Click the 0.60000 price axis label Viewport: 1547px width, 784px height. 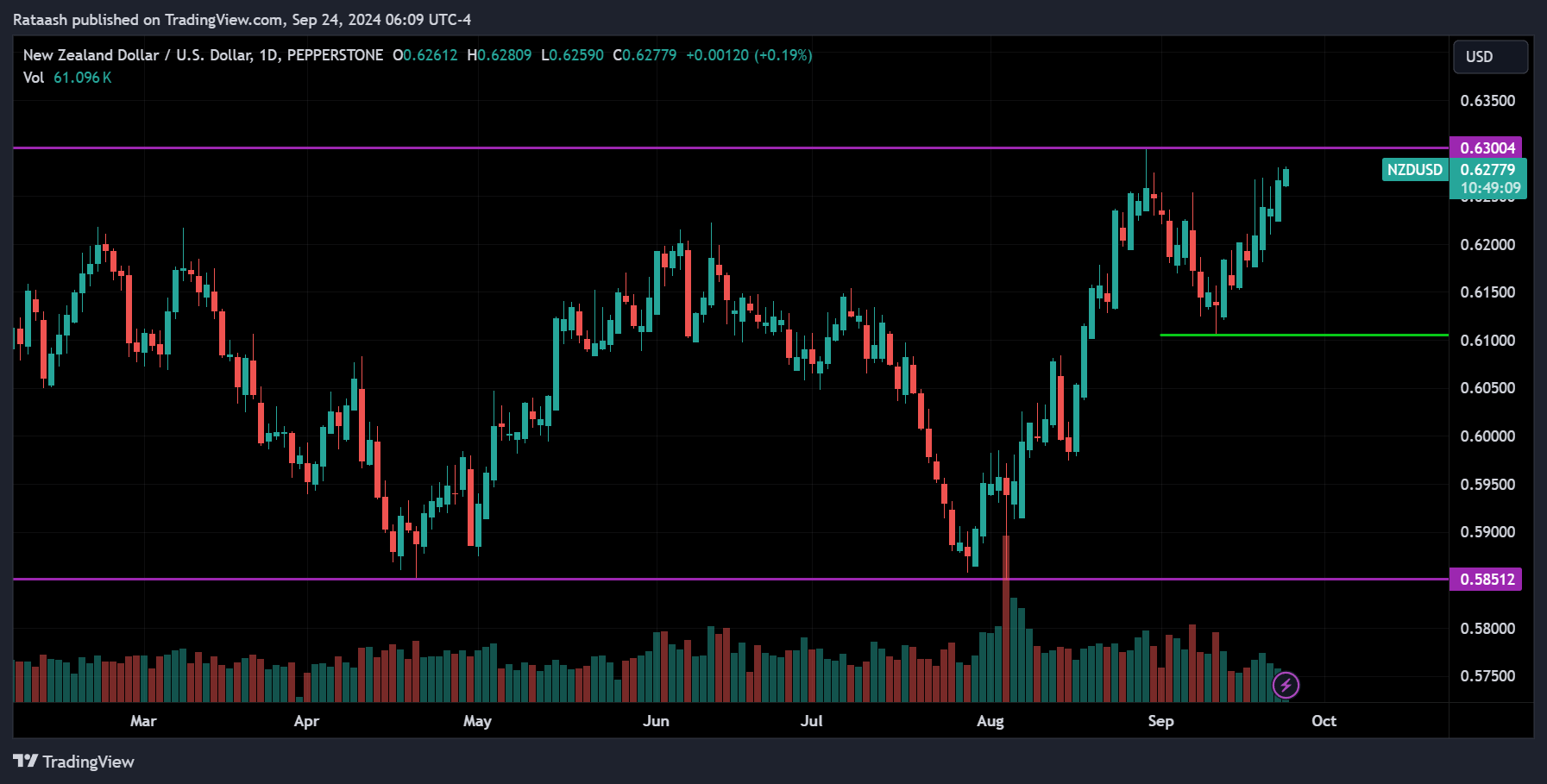pos(1487,436)
